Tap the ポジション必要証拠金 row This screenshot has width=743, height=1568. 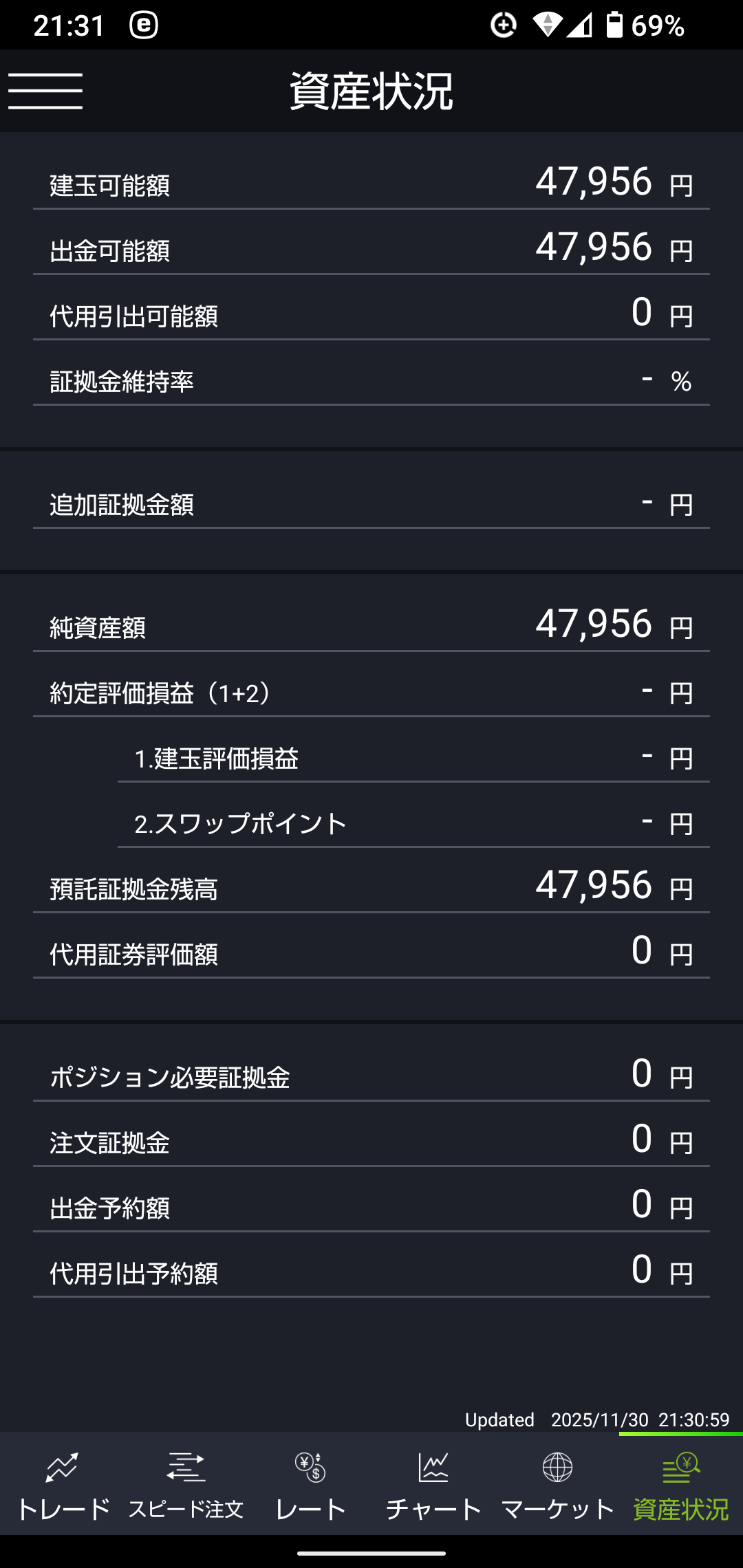pos(371,1076)
